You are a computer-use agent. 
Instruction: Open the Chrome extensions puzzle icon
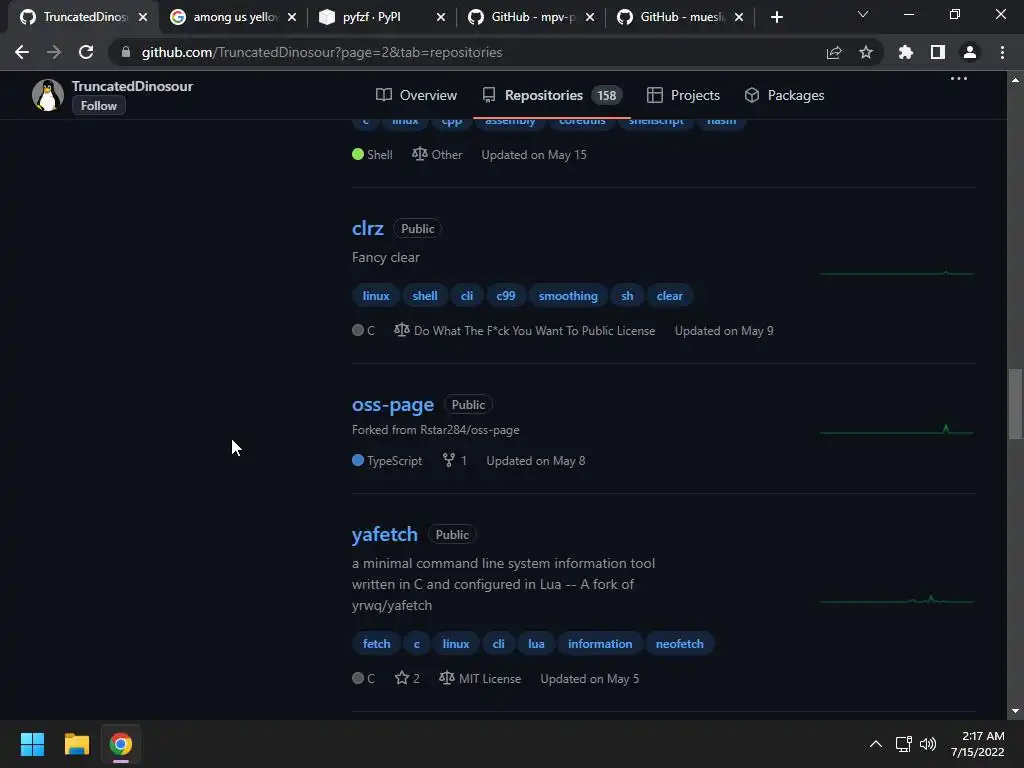906,52
